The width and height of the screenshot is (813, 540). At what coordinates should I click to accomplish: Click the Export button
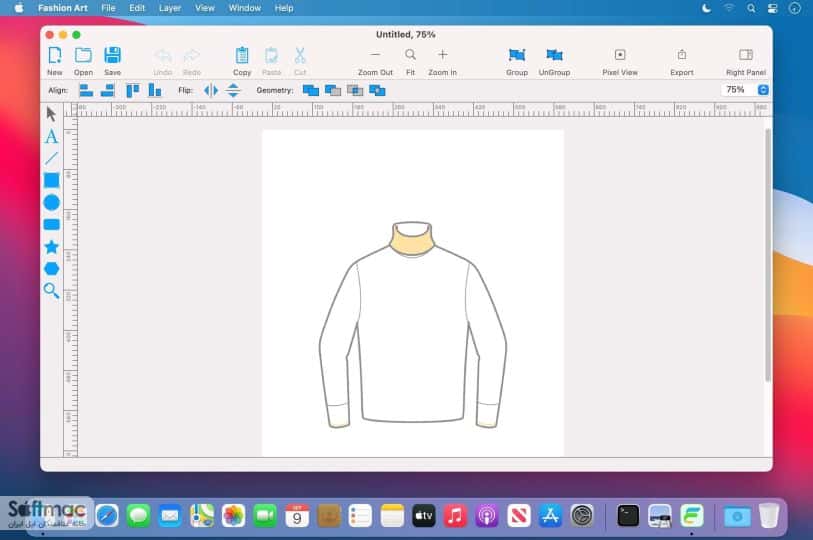click(x=681, y=61)
